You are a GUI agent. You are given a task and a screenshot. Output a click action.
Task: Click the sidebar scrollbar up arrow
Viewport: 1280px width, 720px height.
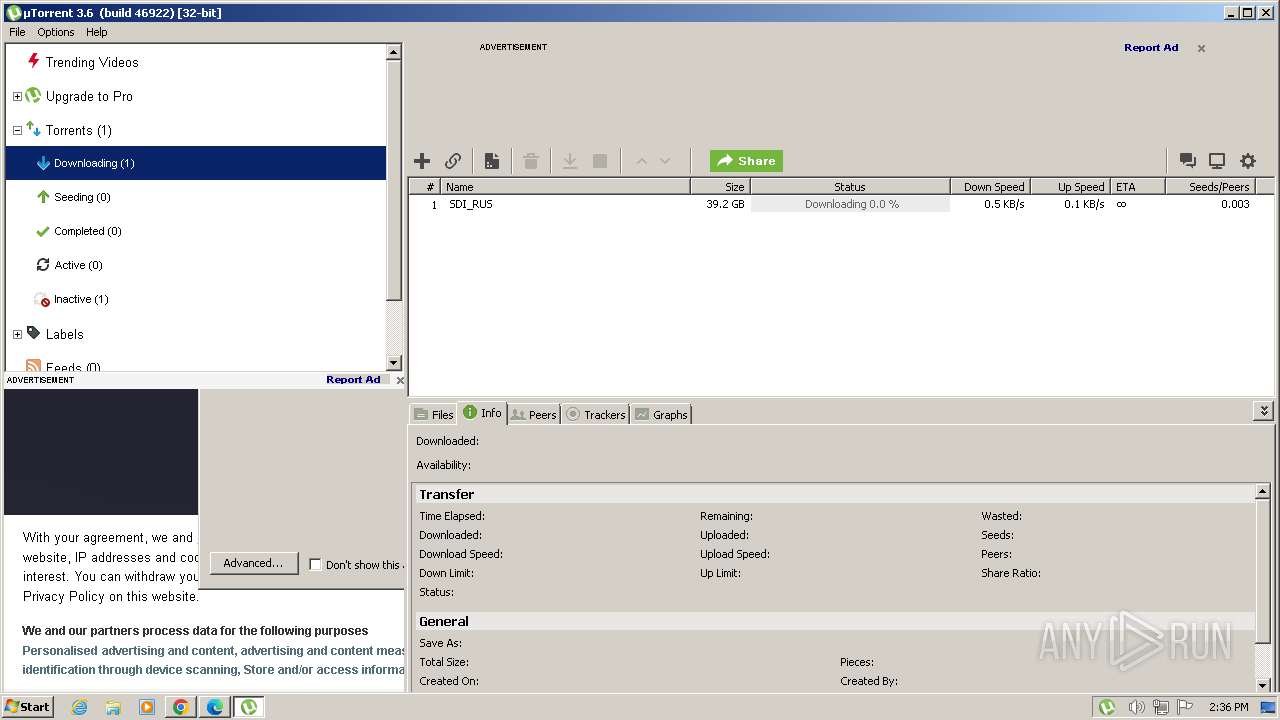pos(393,52)
